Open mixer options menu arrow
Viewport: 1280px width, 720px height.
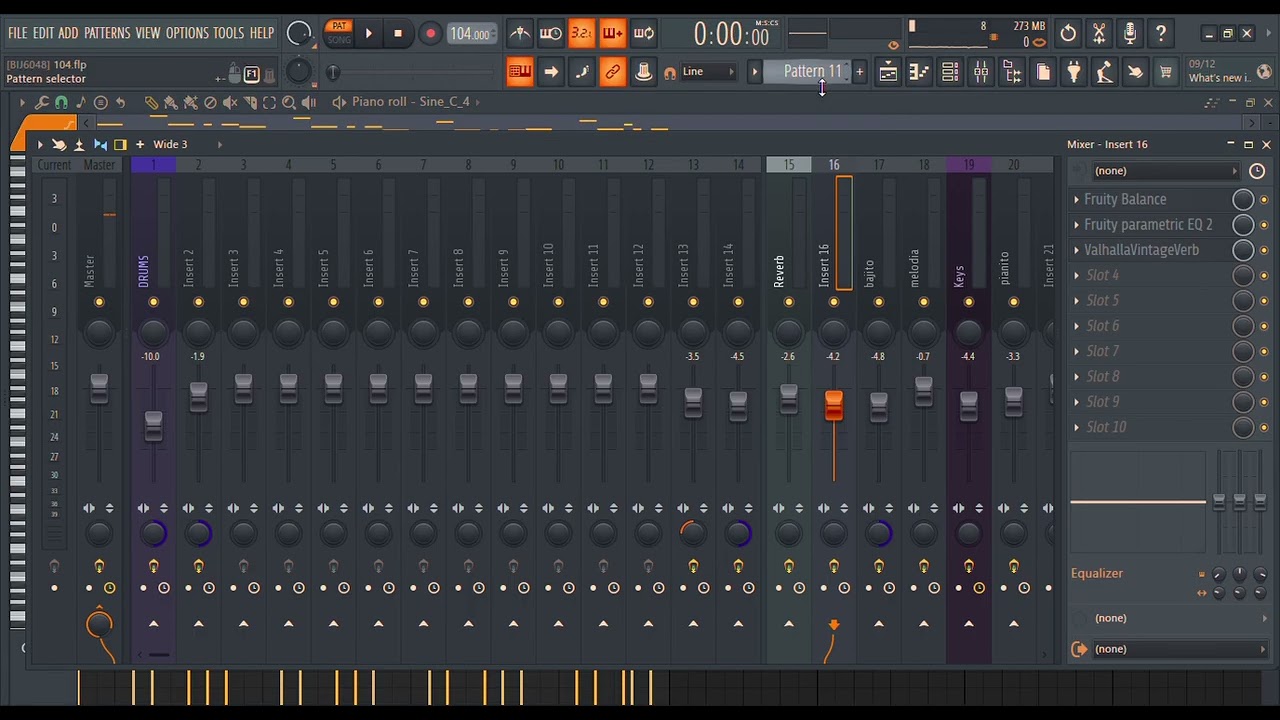[40, 144]
